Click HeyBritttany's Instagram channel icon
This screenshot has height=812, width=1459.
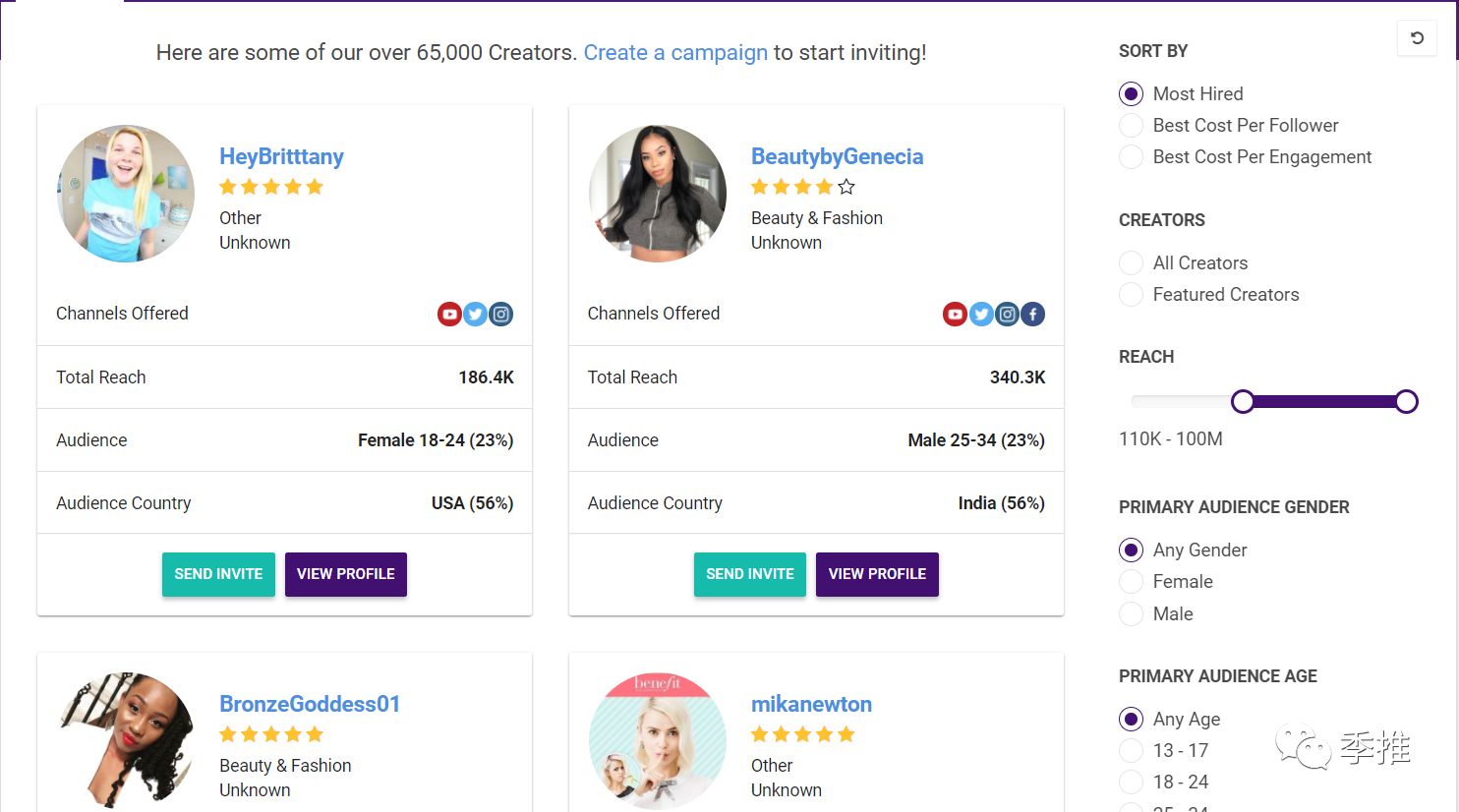click(x=501, y=315)
